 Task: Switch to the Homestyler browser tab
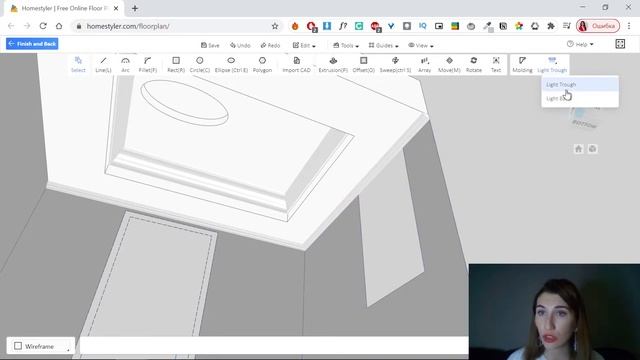pyautogui.click(x=64, y=8)
